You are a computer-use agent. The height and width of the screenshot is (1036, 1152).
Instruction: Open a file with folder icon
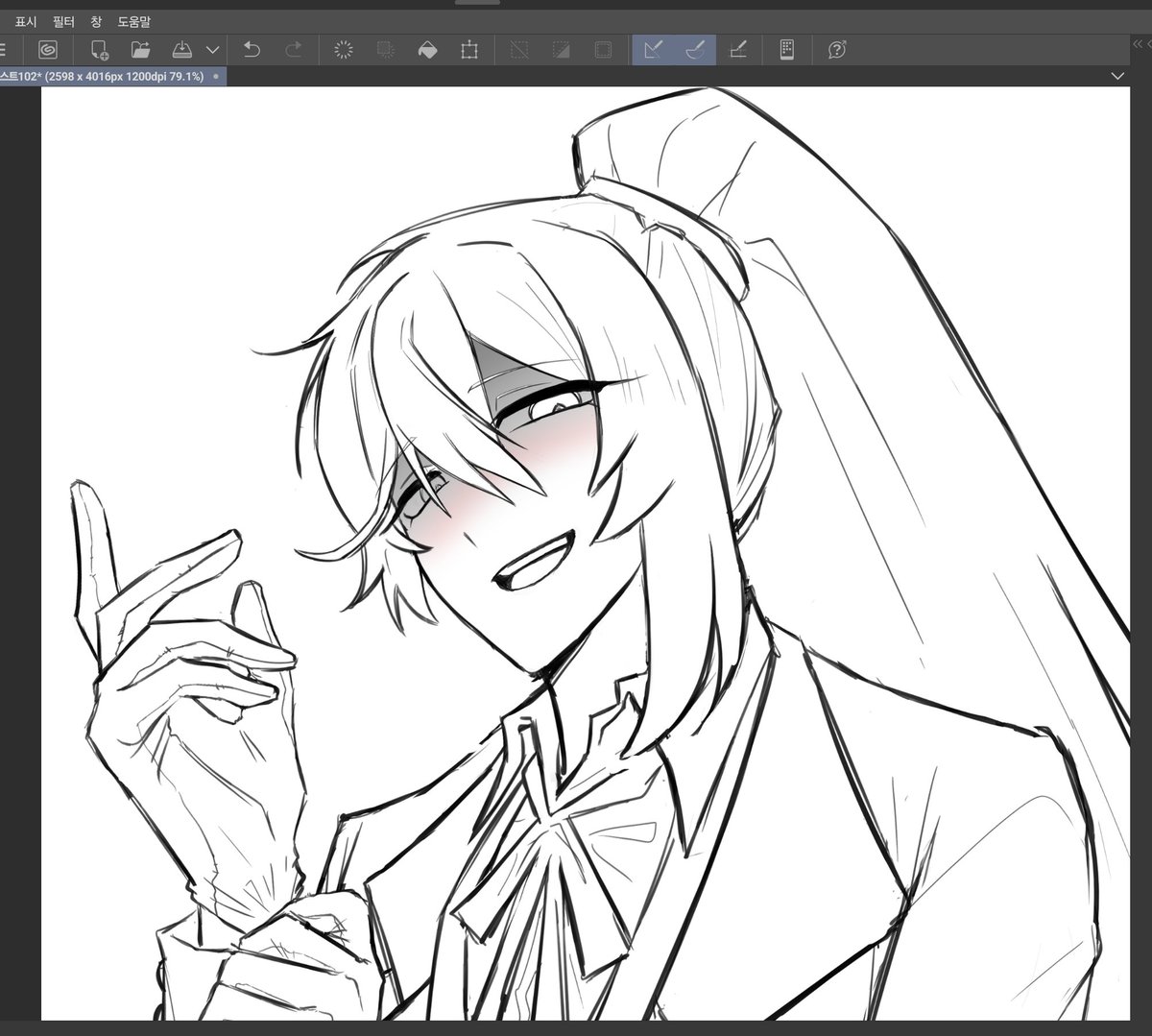point(141,50)
